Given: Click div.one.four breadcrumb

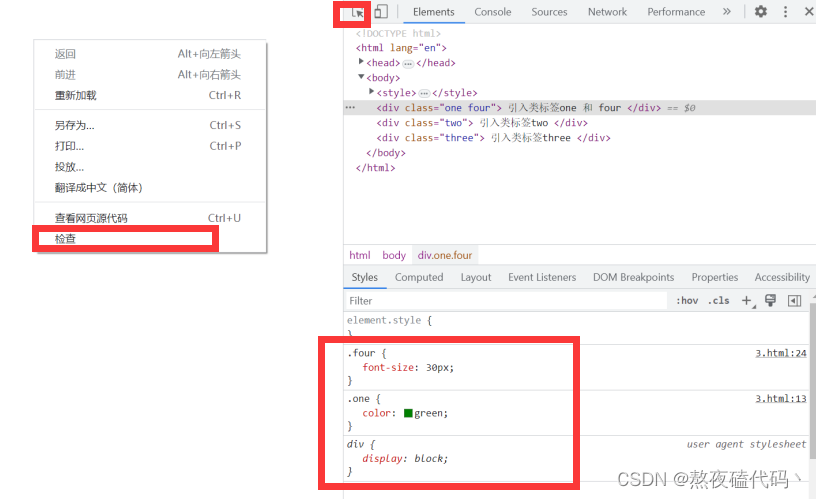Looking at the screenshot, I should pos(445,255).
